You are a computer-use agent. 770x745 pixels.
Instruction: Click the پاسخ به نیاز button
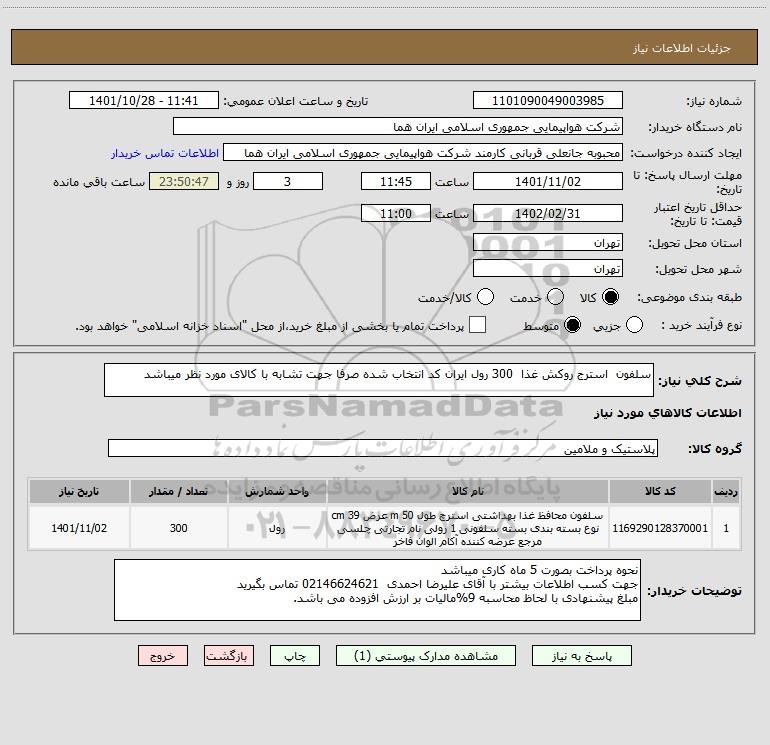(582, 656)
